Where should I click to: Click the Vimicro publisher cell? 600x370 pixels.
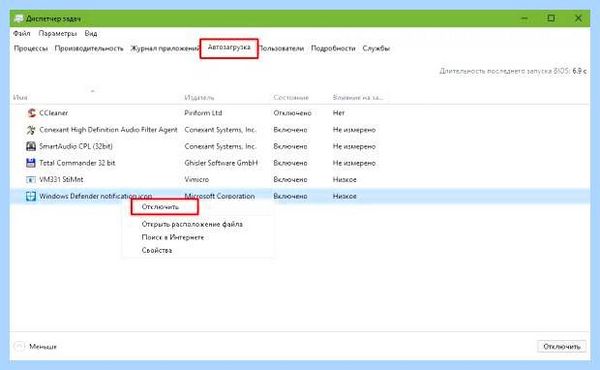pos(197,179)
